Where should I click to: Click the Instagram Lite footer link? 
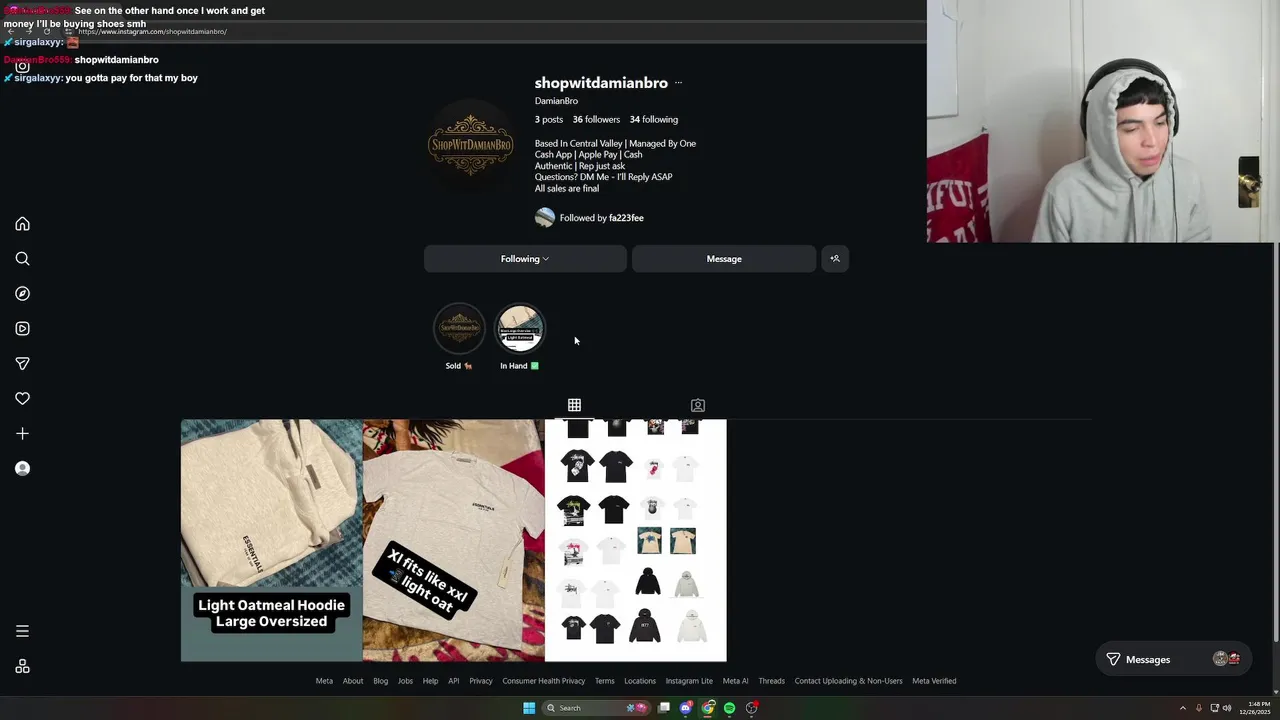(x=689, y=681)
